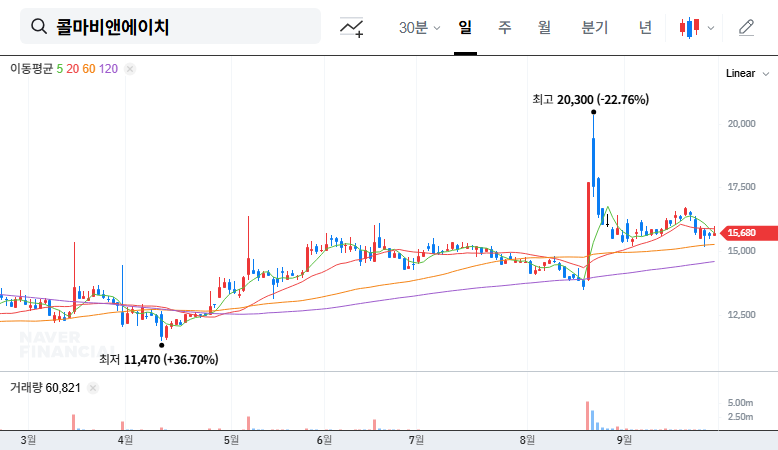
Task: Click the 9월 date axis label
Action: [624, 440]
